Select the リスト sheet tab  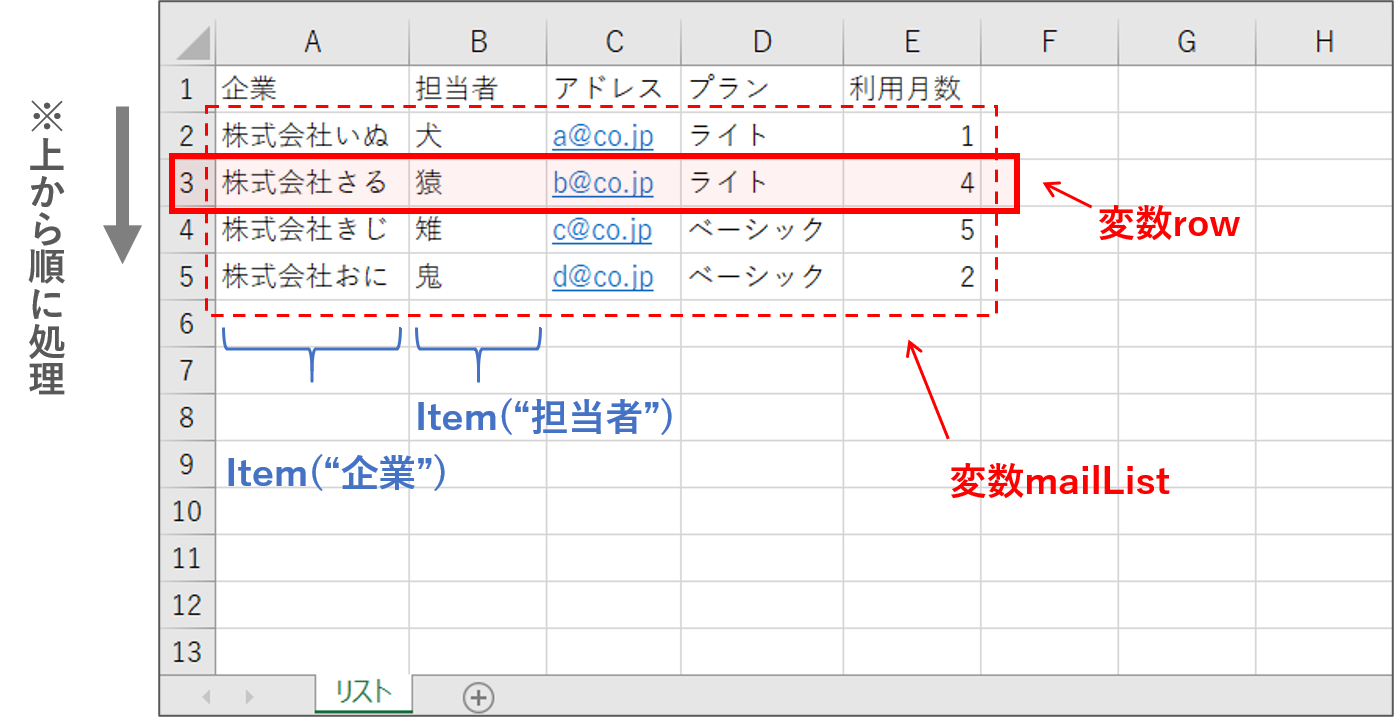pos(363,692)
